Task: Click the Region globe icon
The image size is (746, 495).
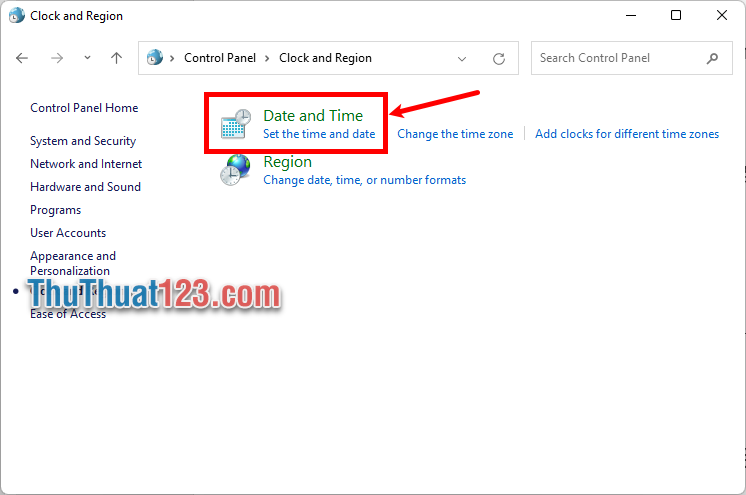Action: (x=236, y=171)
